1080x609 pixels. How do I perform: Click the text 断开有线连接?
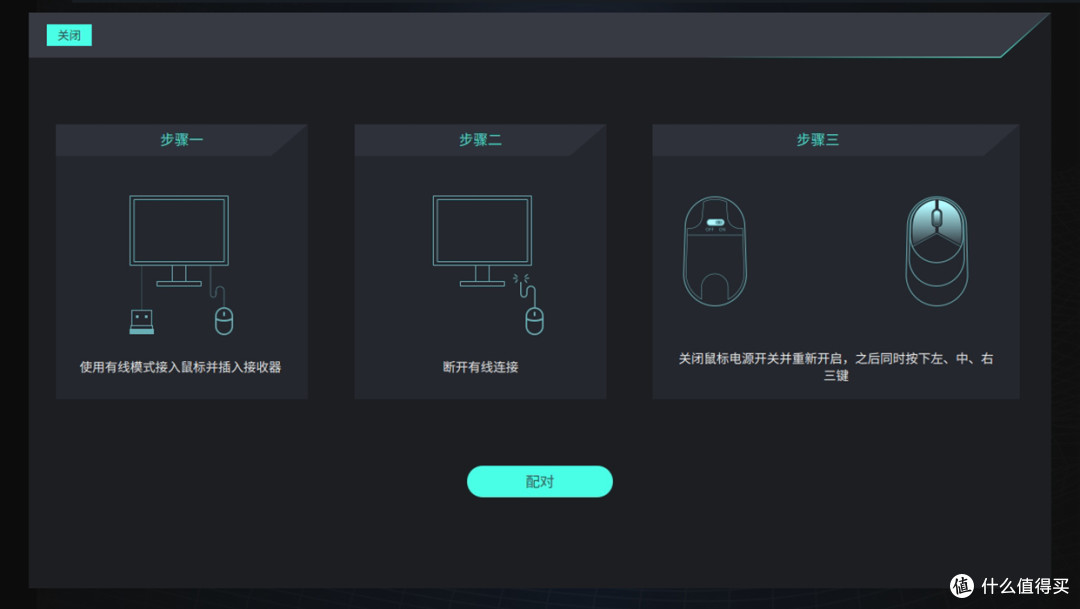[481, 367]
